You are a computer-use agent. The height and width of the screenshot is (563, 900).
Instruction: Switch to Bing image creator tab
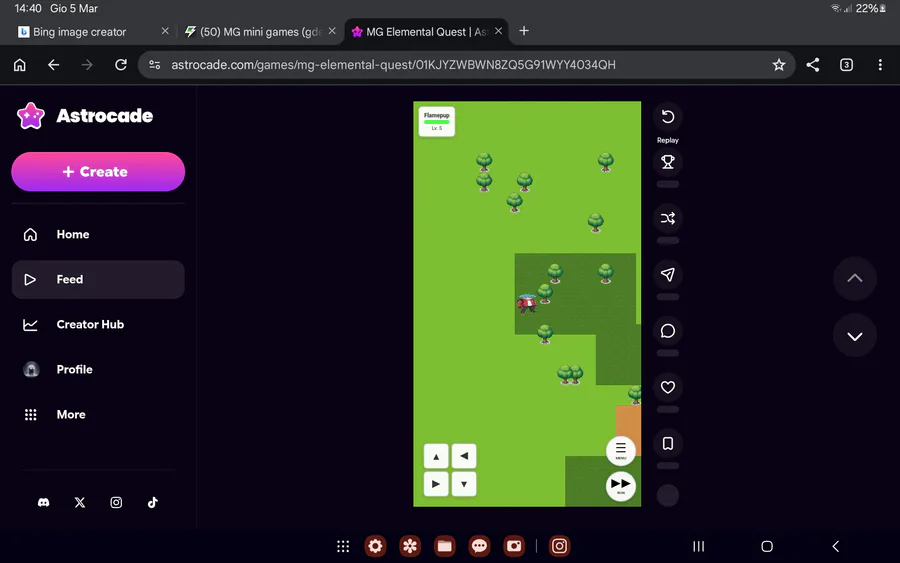tap(79, 32)
